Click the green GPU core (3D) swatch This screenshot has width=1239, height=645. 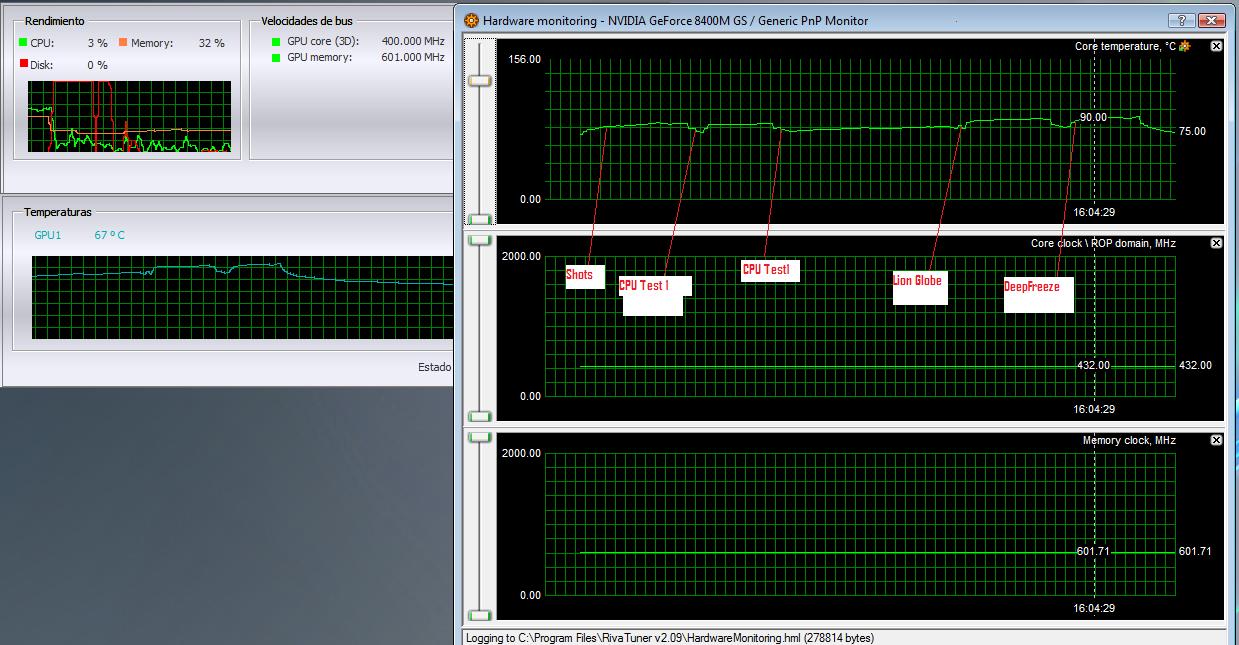[276, 41]
